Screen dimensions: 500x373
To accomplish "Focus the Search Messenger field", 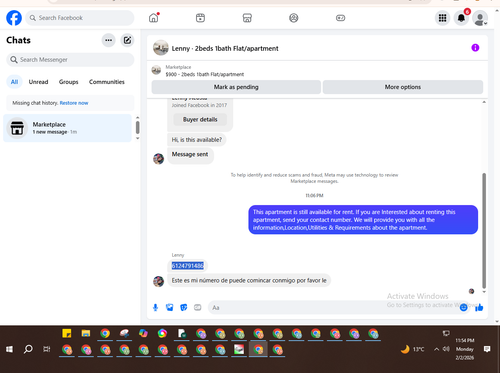I will 70,60.
